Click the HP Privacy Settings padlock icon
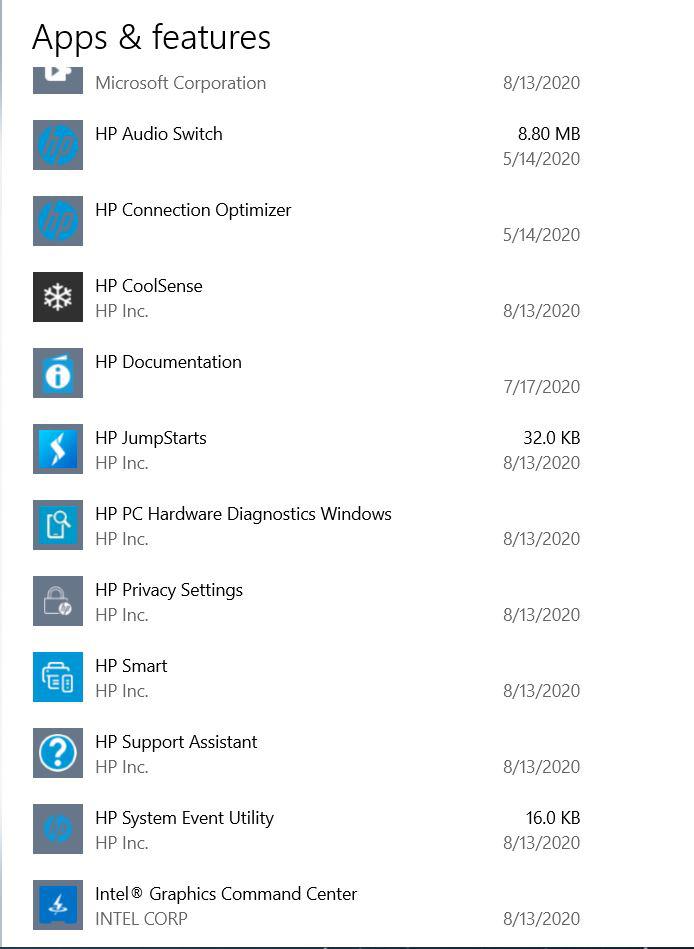Viewport: 694px width, 949px height. click(57, 601)
